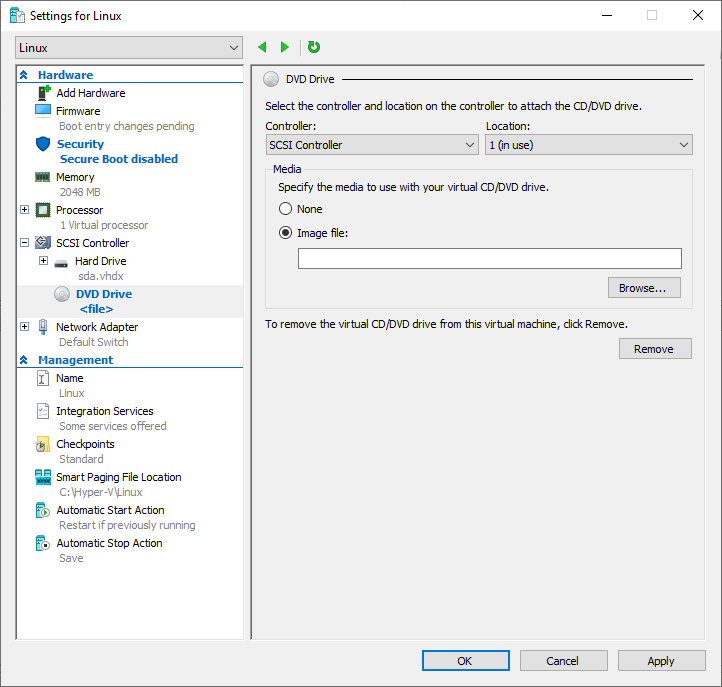The image size is (722, 687).
Task: Select Memory settings
Action: pos(75,177)
